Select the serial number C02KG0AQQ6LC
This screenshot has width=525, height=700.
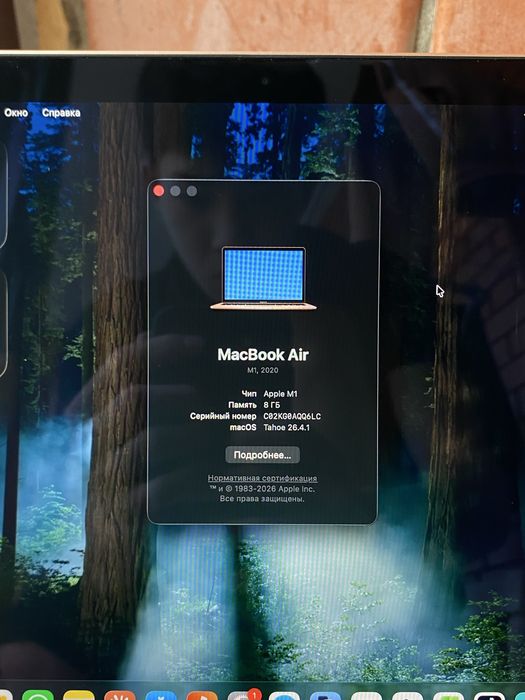(x=292, y=416)
